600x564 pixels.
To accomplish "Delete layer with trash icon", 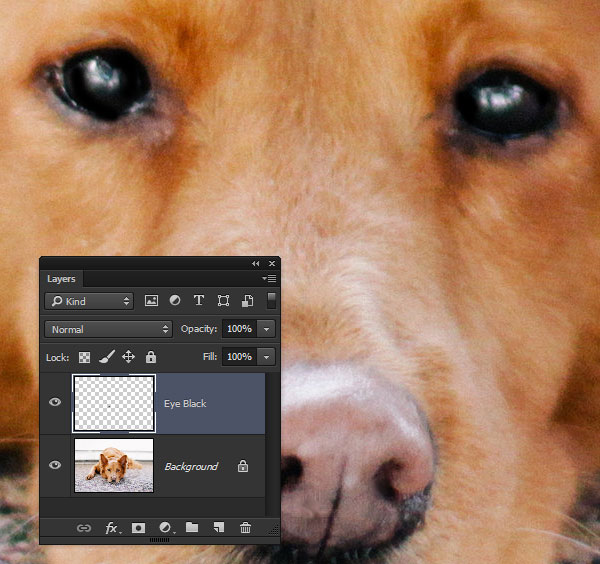I will (245, 528).
